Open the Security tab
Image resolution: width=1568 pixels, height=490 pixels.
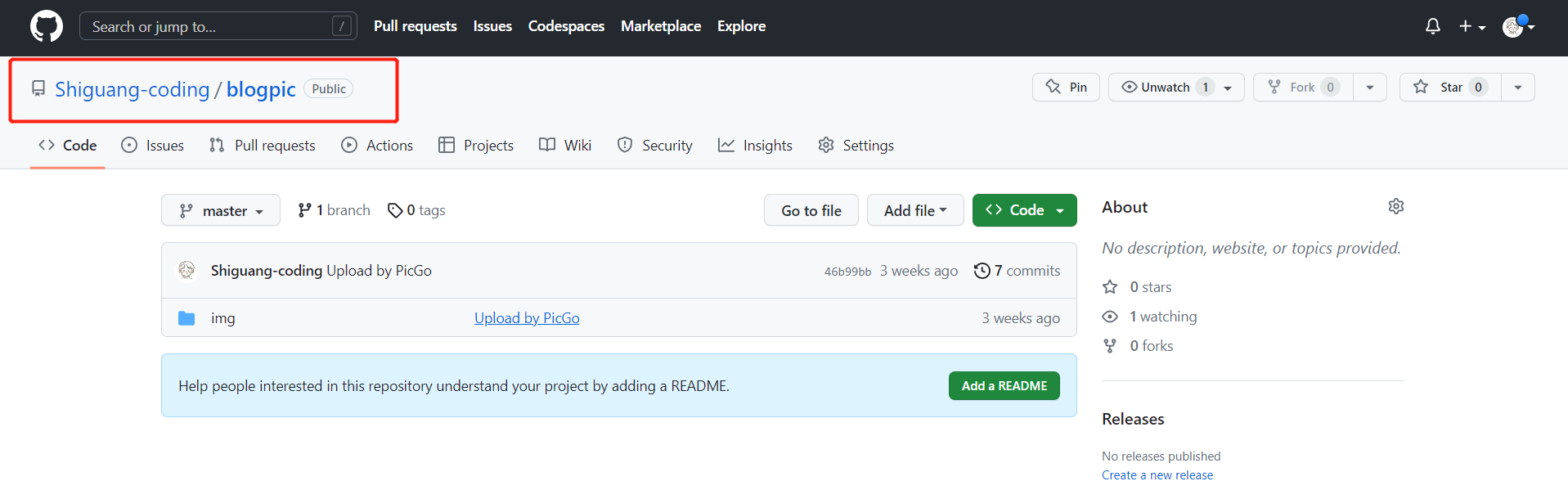[654, 145]
